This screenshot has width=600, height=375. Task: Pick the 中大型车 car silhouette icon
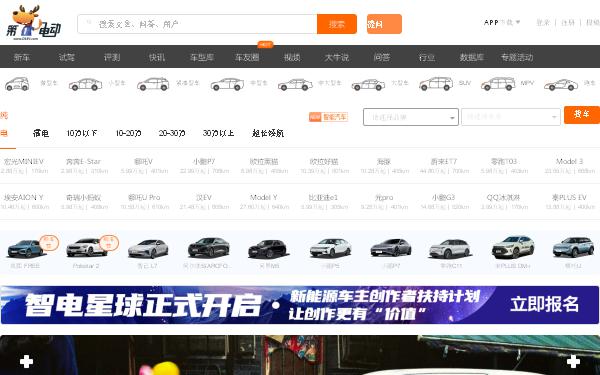(295, 85)
